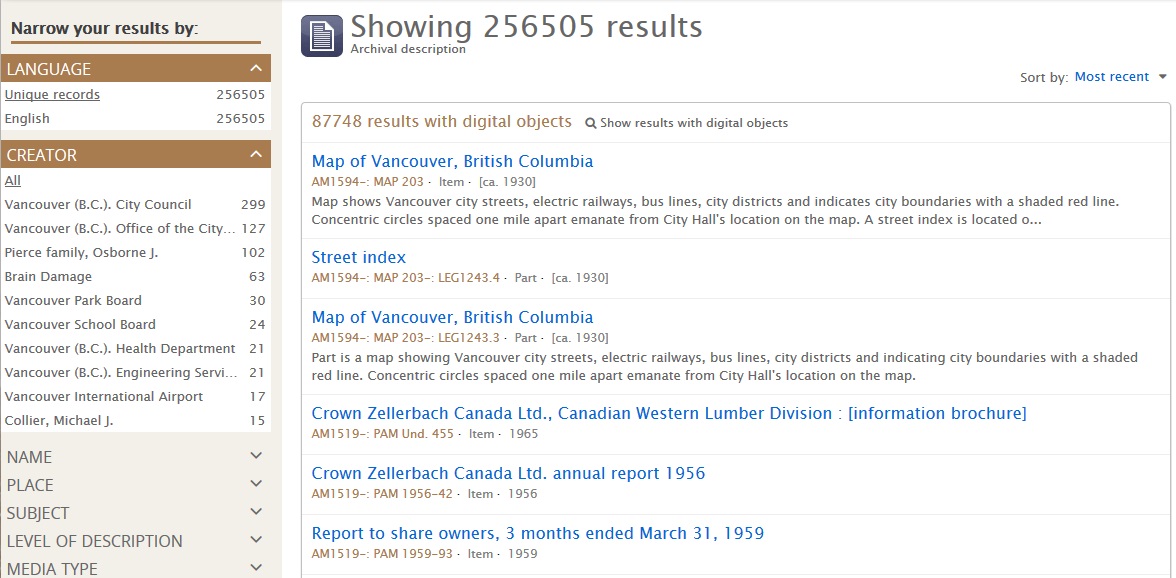Open Crown Zellerbach annual report 1956
The width and height of the screenshot is (1176, 578).
point(508,473)
